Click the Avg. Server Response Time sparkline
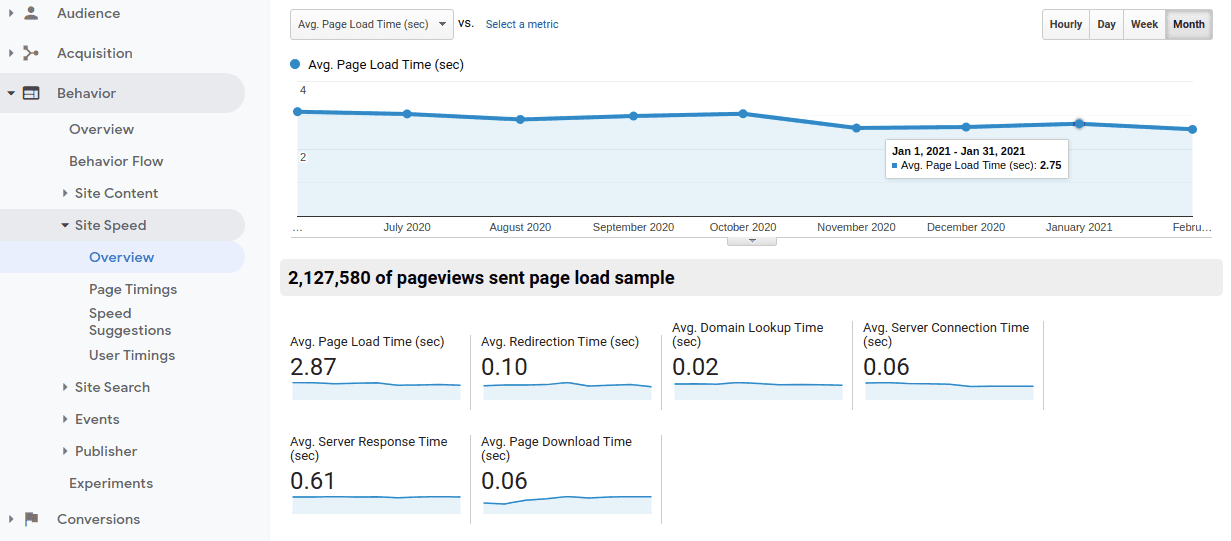 (376, 504)
